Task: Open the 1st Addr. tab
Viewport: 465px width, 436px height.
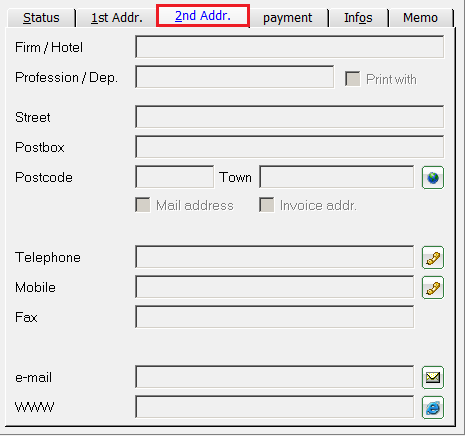Action: pos(117,18)
